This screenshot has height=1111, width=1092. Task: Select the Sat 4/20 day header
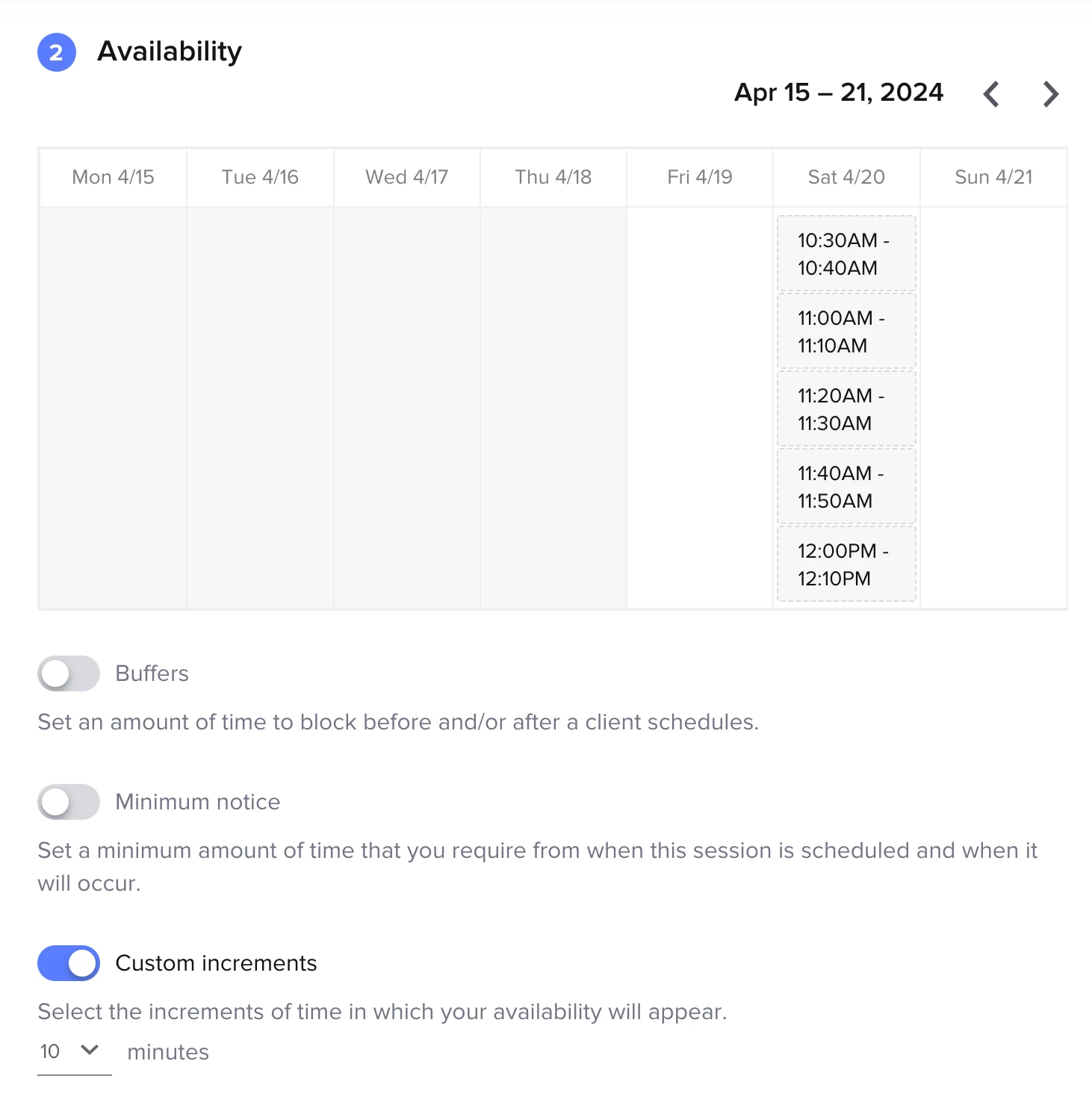click(846, 177)
